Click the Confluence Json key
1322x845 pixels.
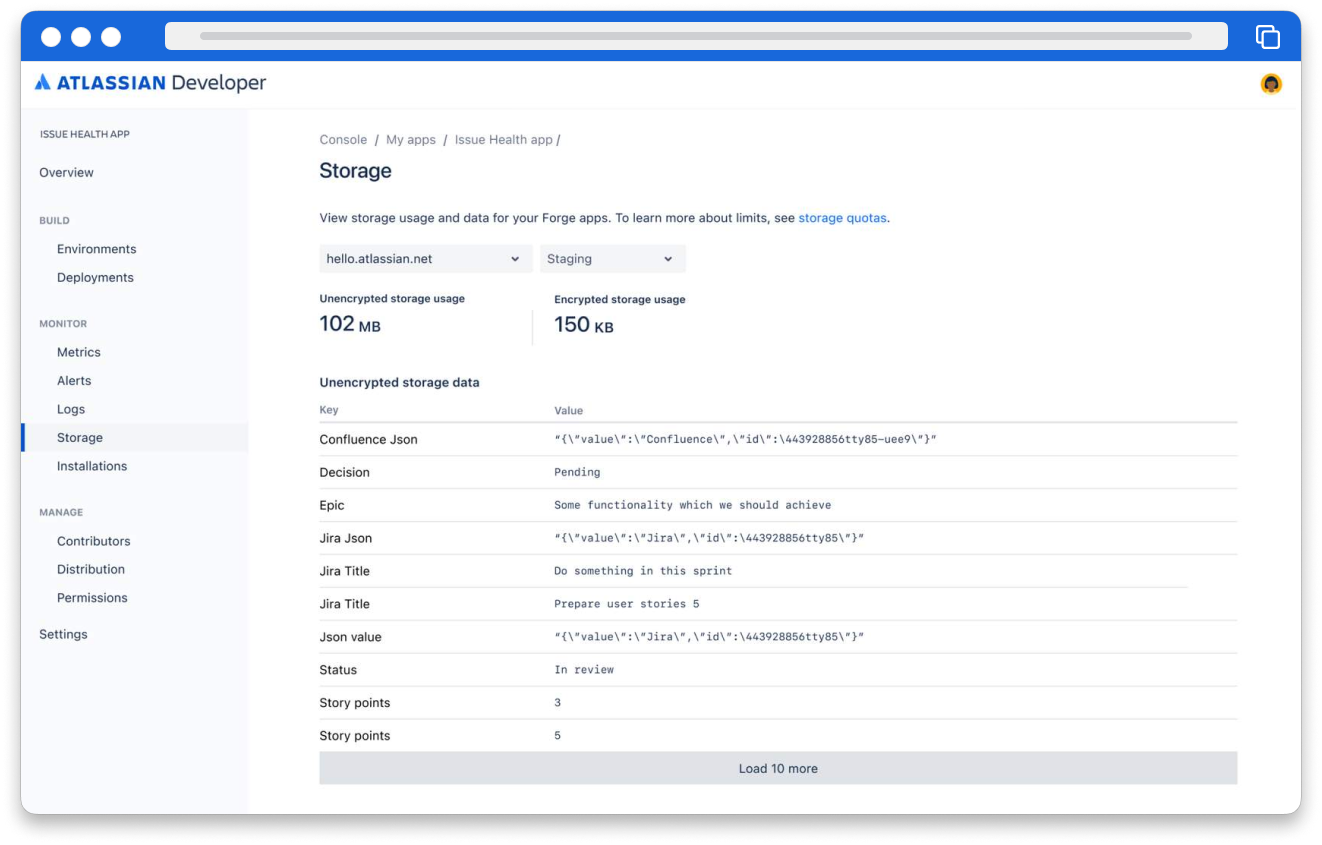coord(369,440)
